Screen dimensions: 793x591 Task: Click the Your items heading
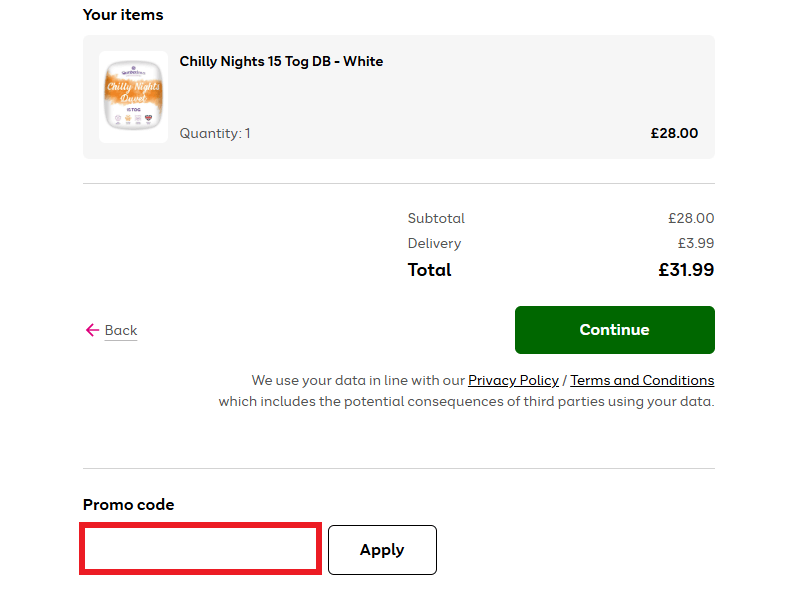[x=123, y=15]
